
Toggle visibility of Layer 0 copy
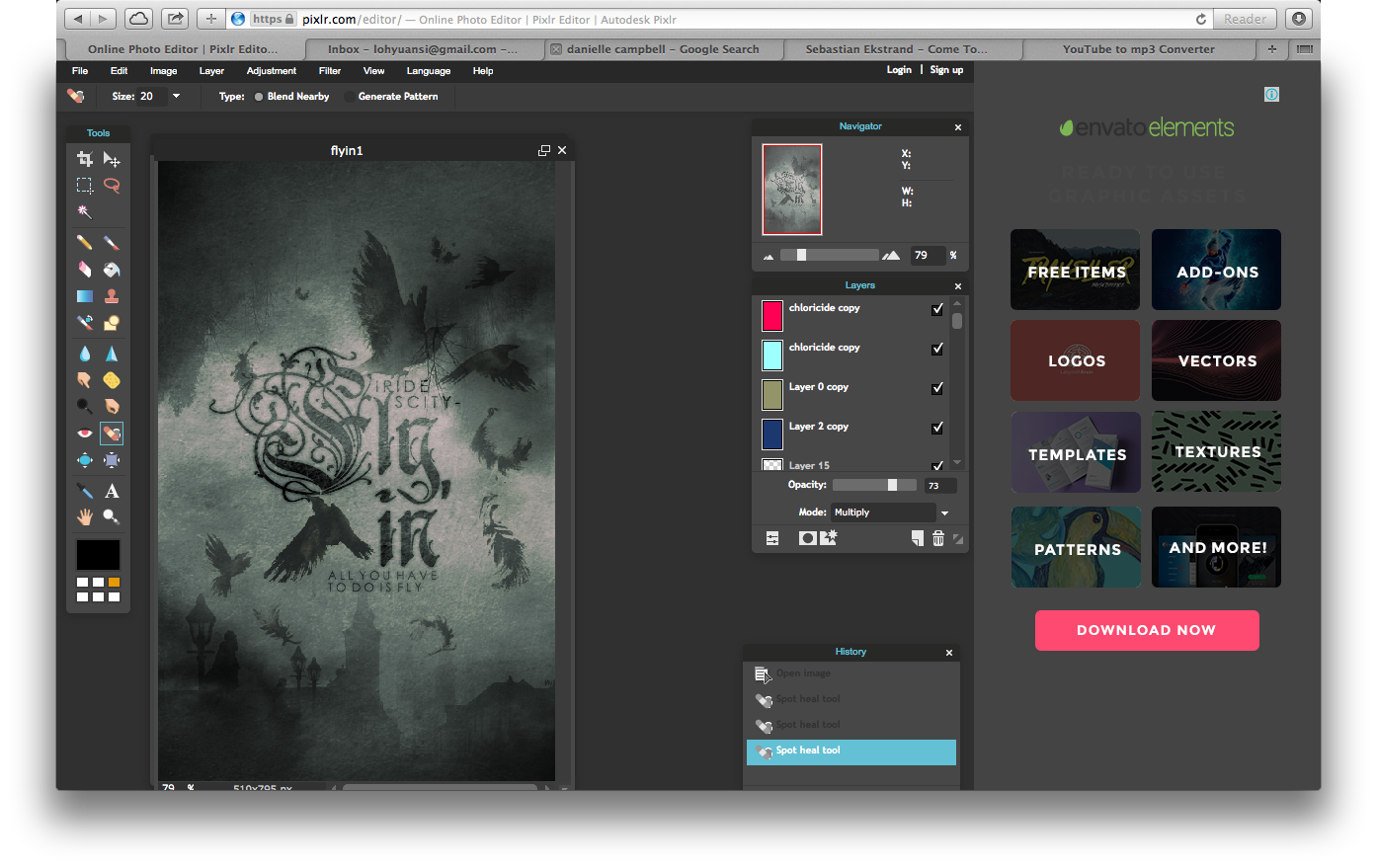(937, 388)
